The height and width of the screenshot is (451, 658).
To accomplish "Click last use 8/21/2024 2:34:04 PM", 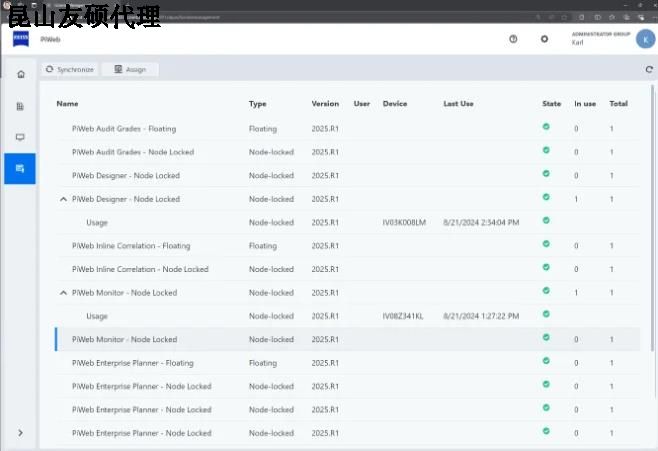I will click(x=481, y=222).
